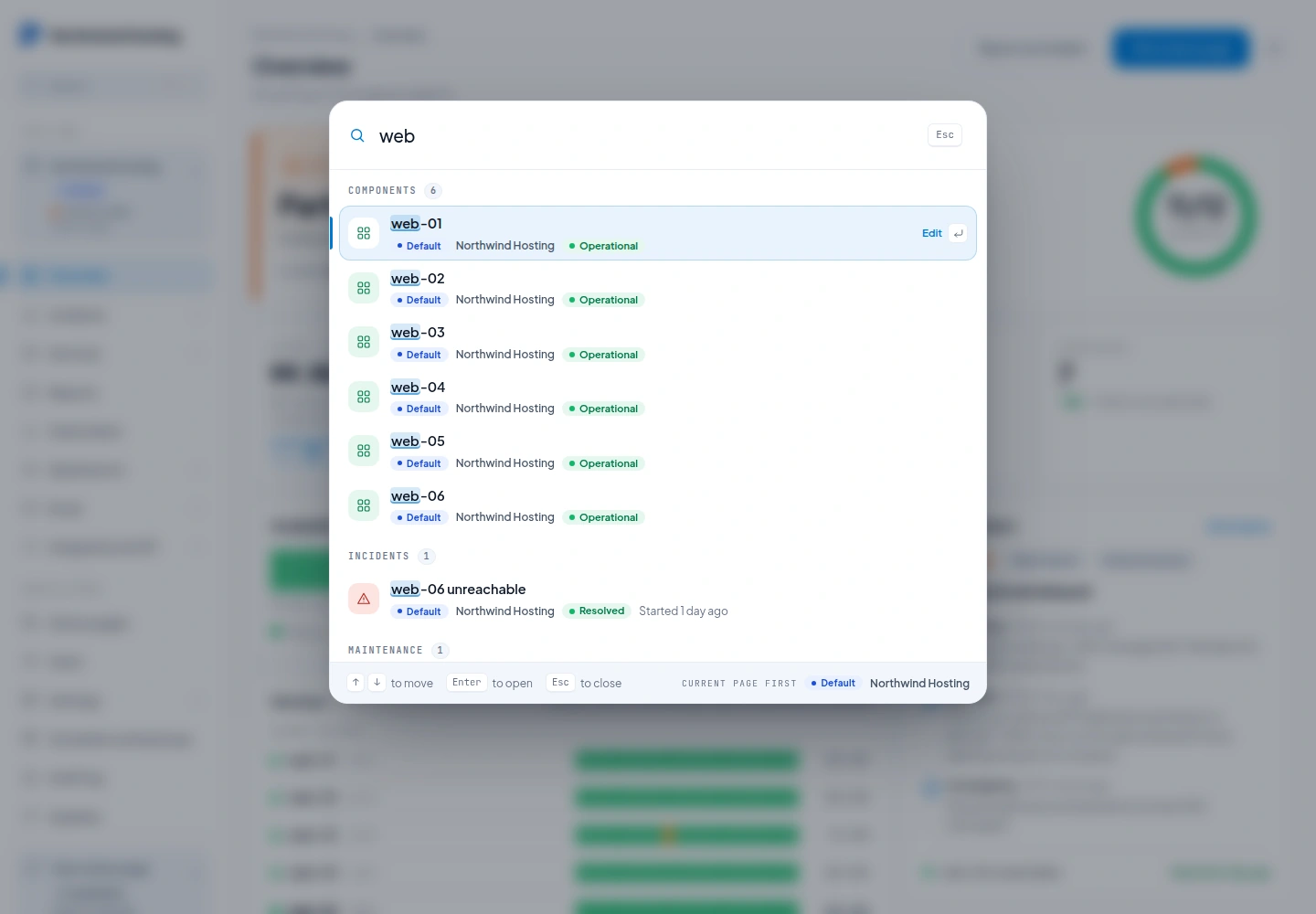The image size is (1316, 914).
Task: Click the web-01 component grid icon
Action: click(364, 233)
